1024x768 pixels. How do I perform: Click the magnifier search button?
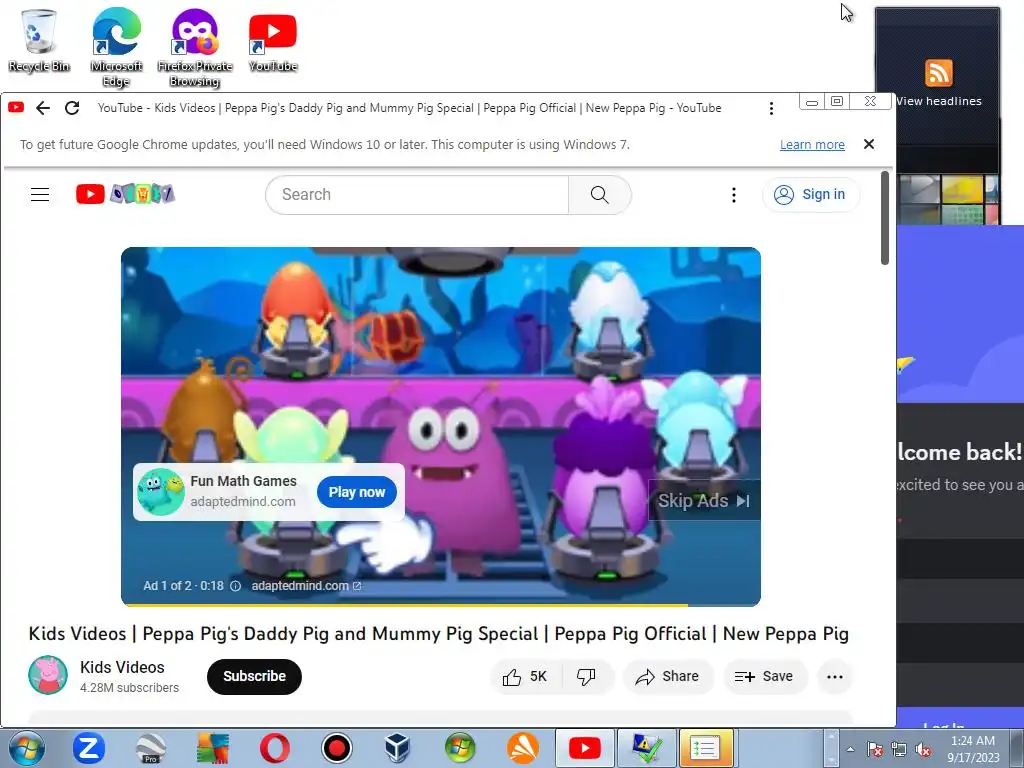pos(600,195)
